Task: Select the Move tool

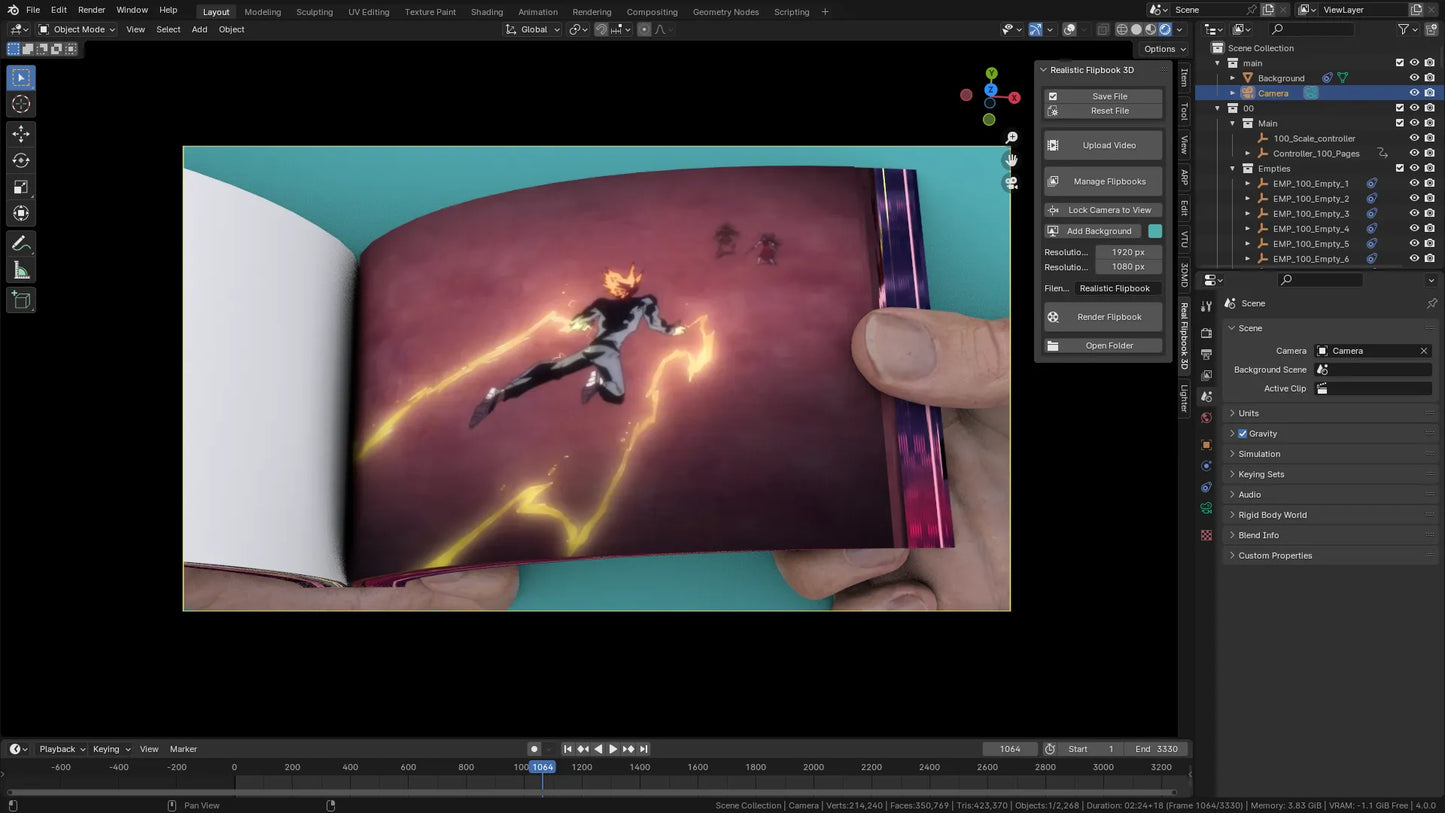Action: (x=21, y=134)
